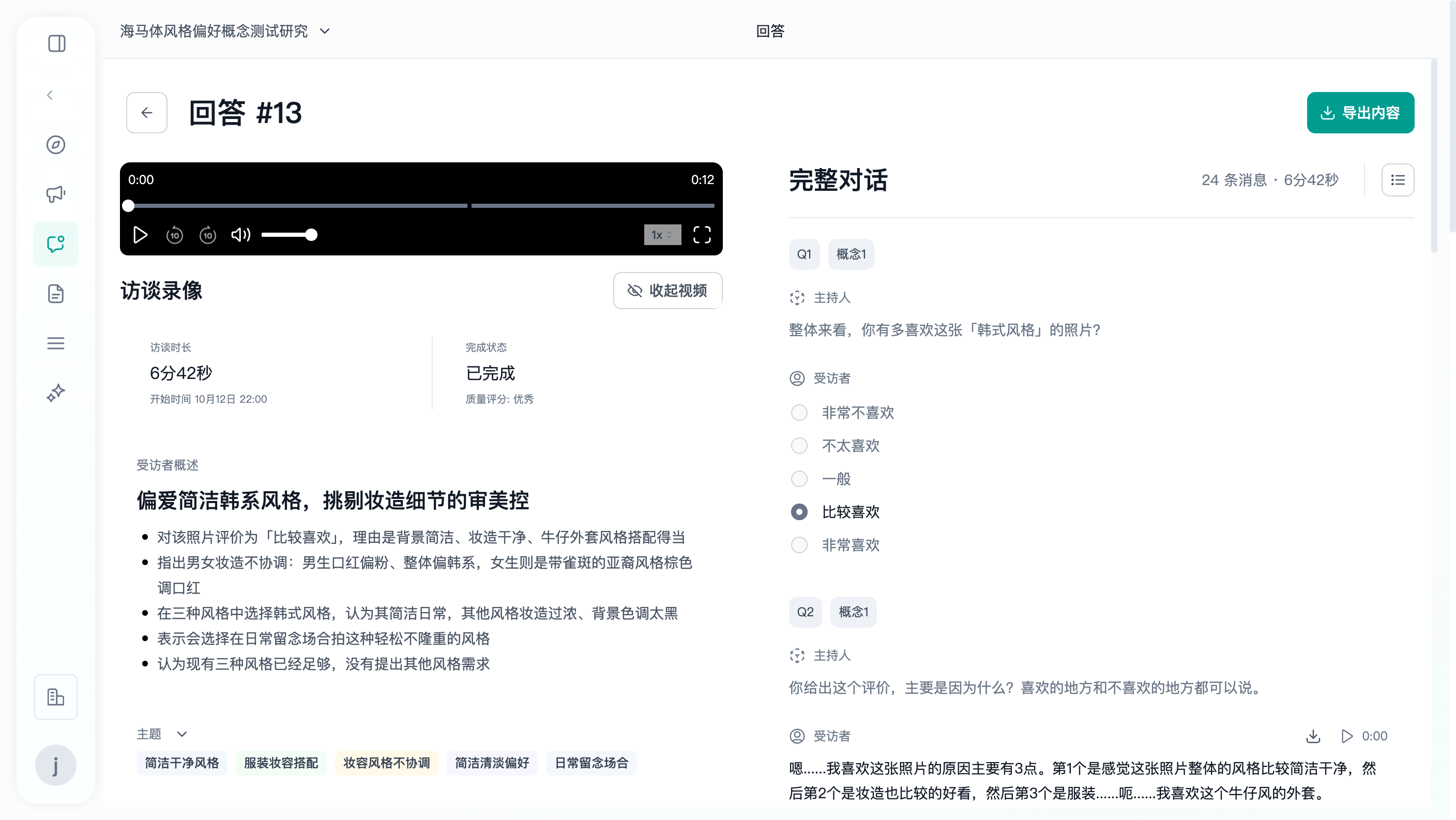The image size is (1456, 820).
Task: Enter fullscreen video mode
Action: click(x=702, y=235)
